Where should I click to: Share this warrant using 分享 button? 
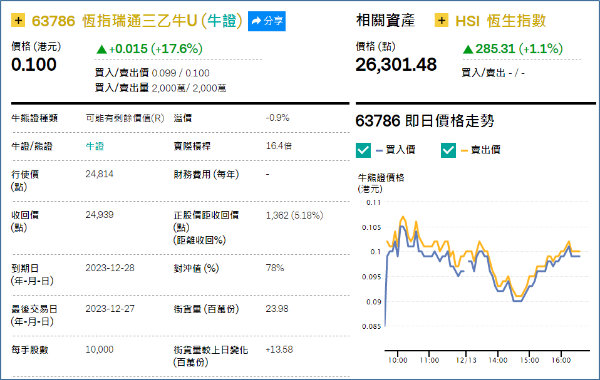pyautogui.click(x=267, y=21)
